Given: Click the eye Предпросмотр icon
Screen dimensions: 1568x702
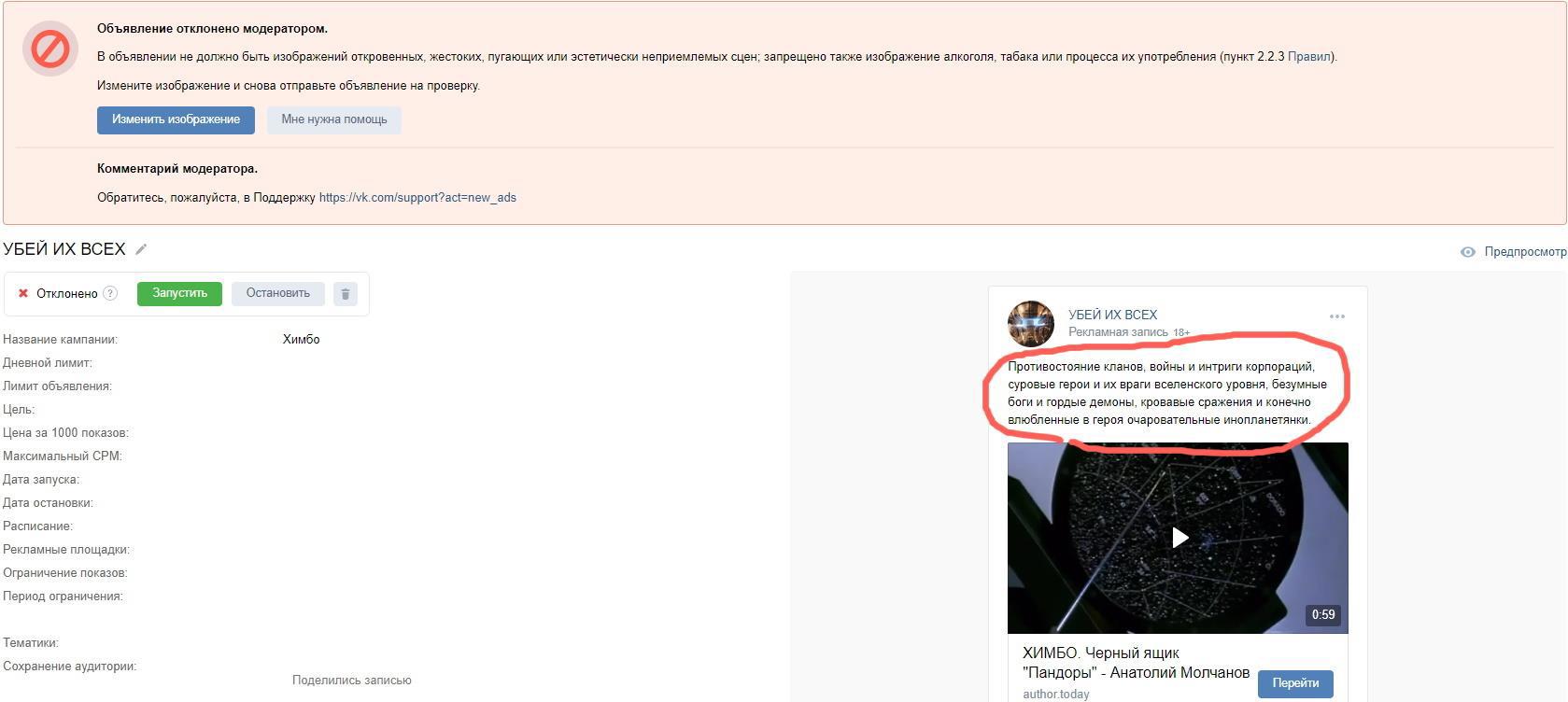Looking at the screenshot, I should tap(1468, 252).
